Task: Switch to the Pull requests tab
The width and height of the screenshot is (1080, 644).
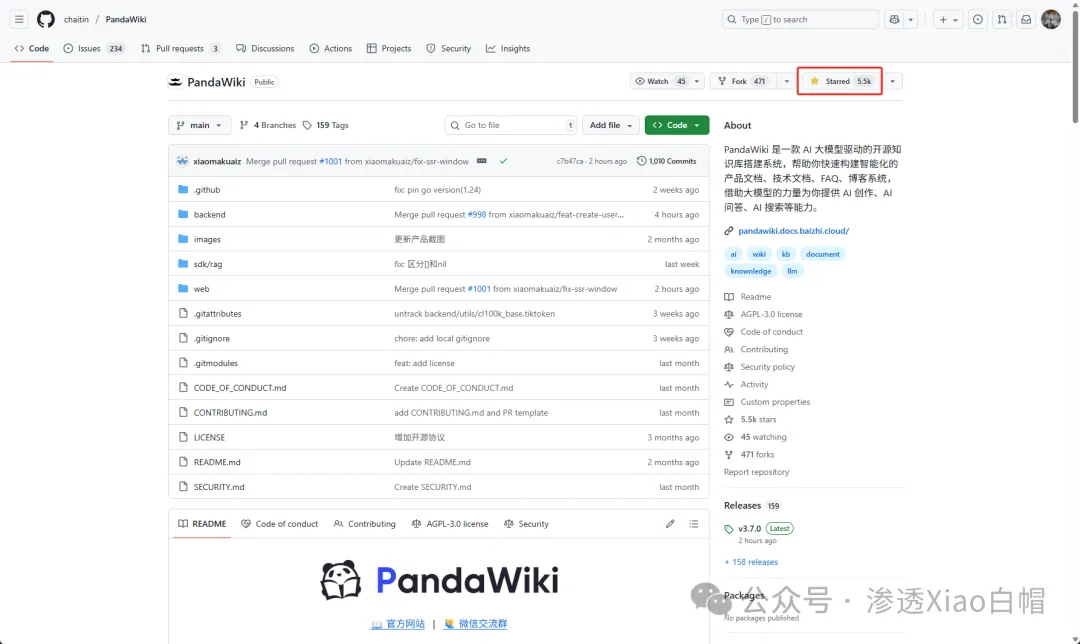Action: pos(180,48)
